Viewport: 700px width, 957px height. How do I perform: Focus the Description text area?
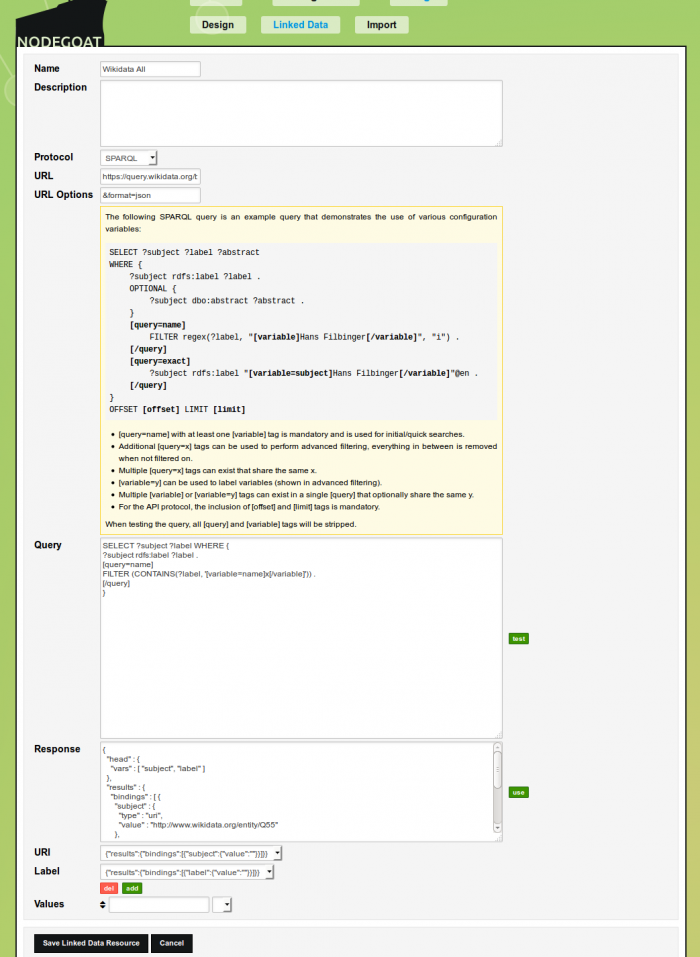(301, 114)
